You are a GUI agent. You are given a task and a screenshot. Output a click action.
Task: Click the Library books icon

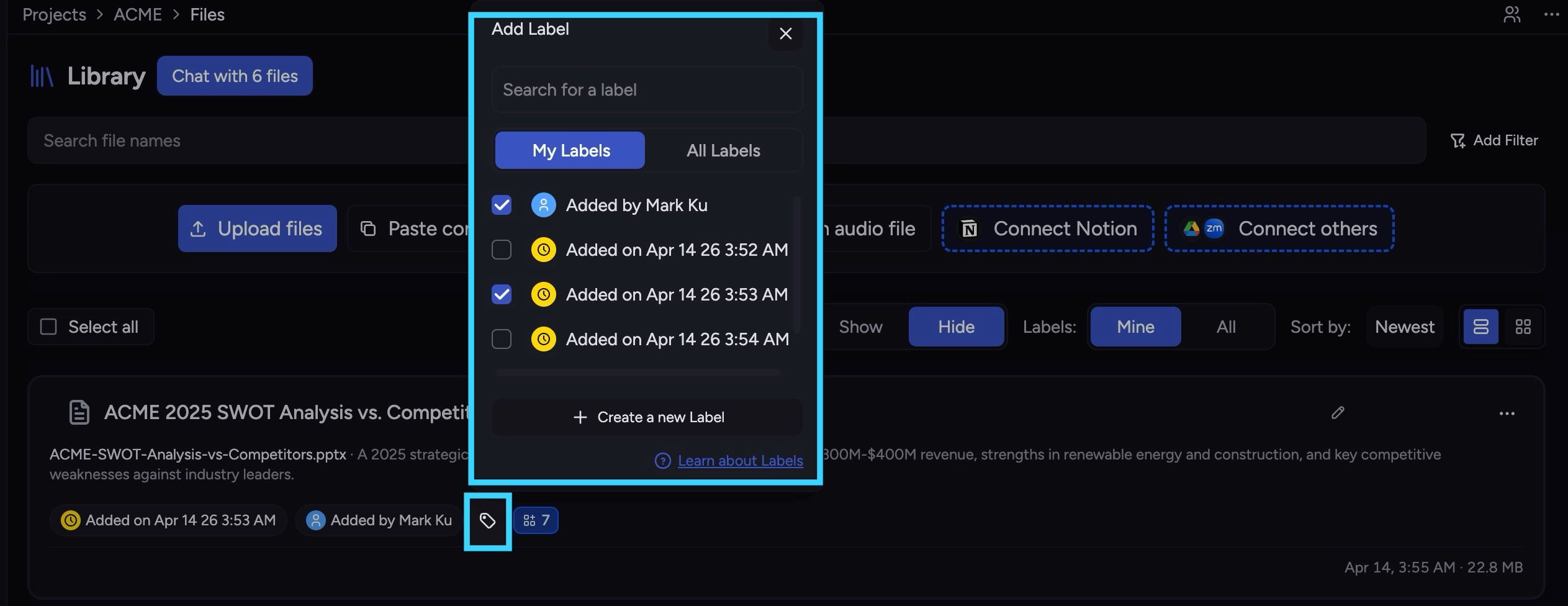(x=42, y=76)
